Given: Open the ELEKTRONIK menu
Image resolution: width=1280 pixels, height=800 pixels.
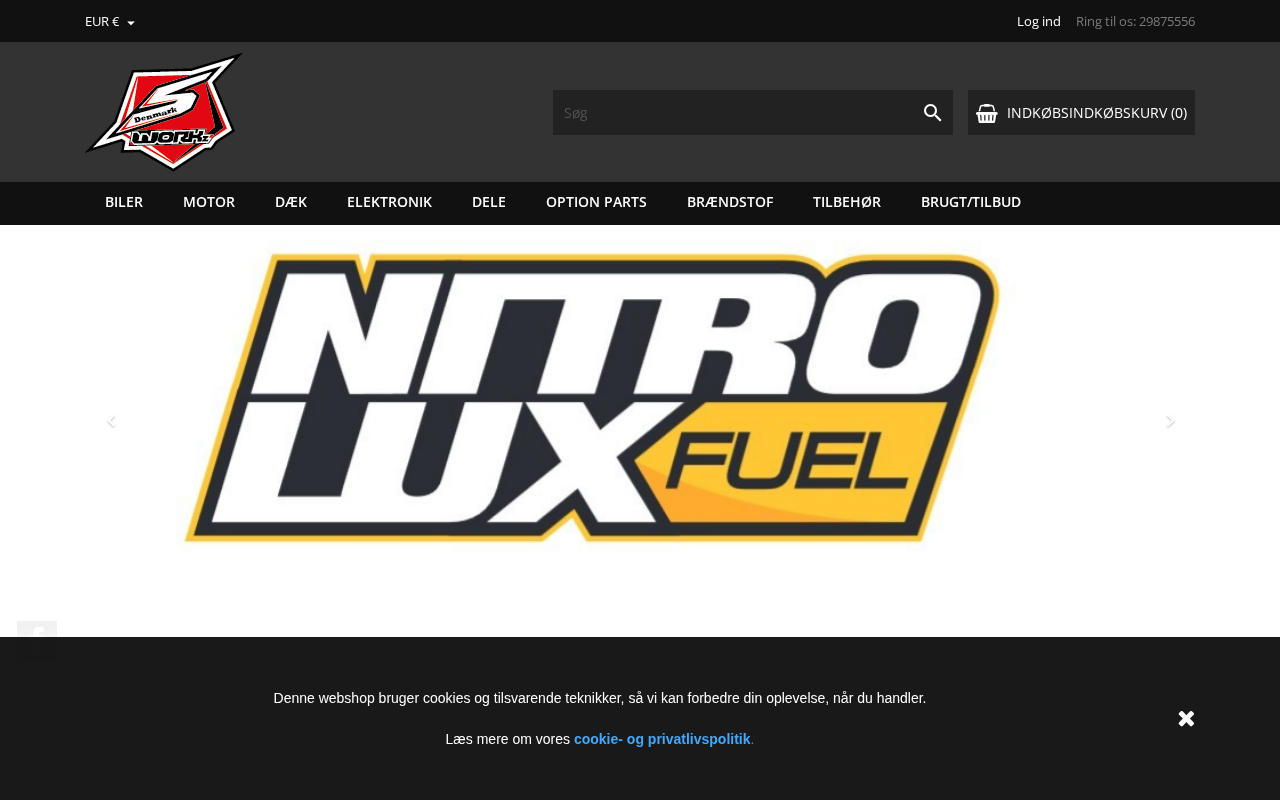Looking at the screenshot, I should click(x=390, y=202).
